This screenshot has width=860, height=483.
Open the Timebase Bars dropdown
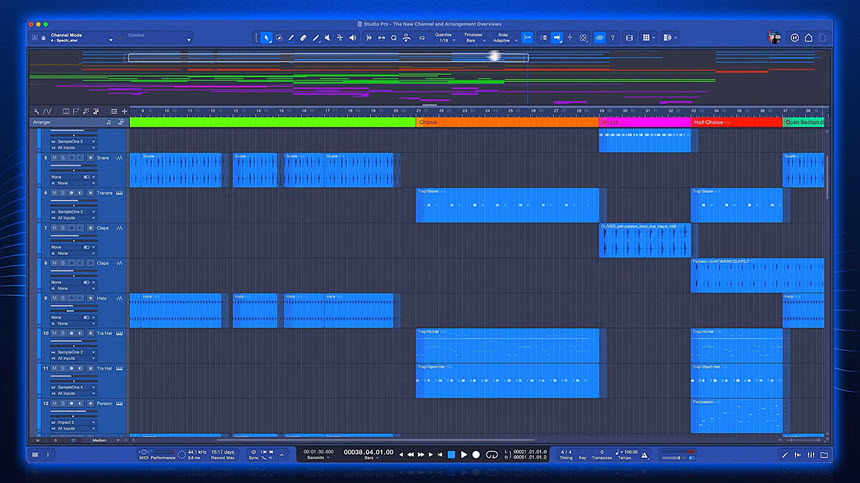tap(474, 38)
